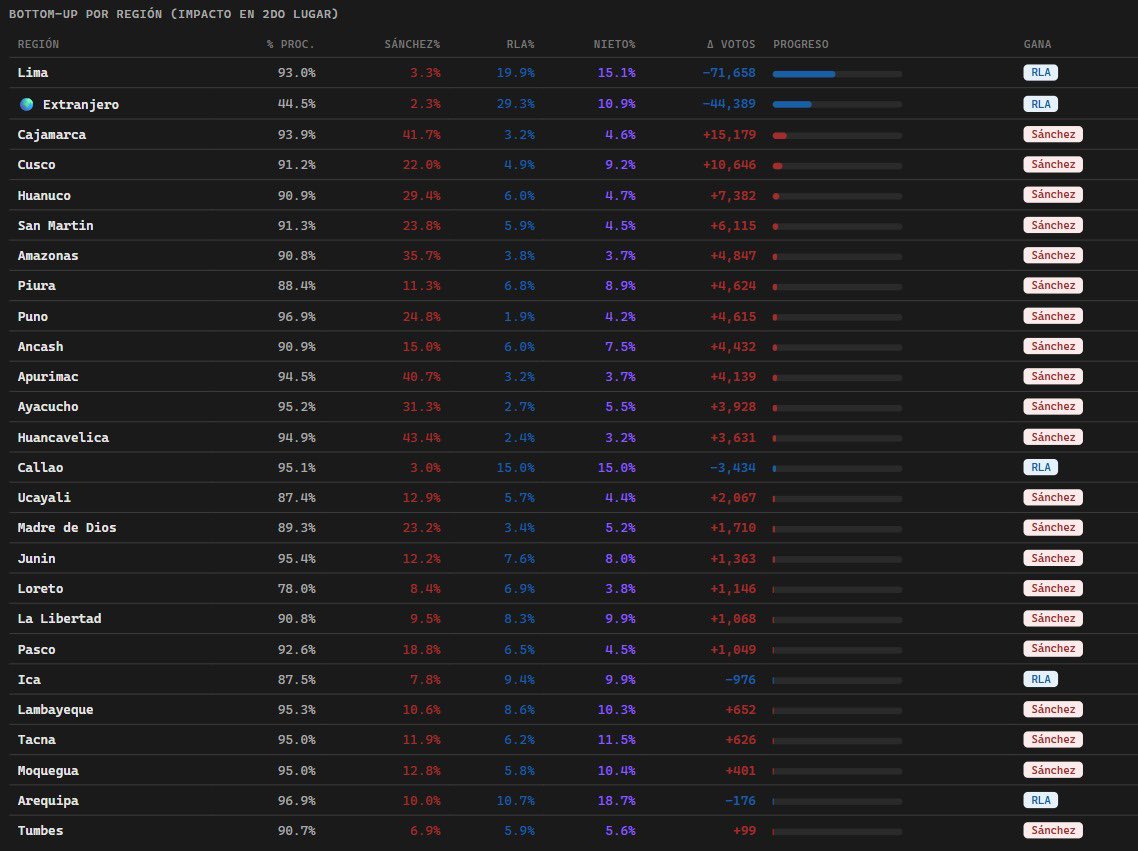Click the RLA badge in Ica row

[x=1040, y=679]
